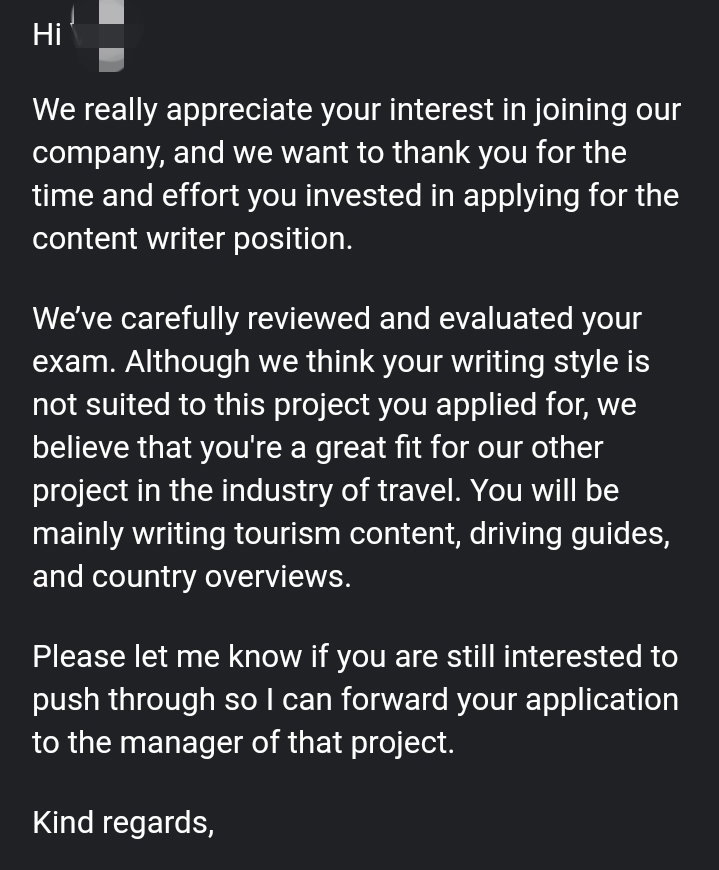The image size is (719, 870).
Task: Click the greeting word "Hi"
Action: [x=47, y=34]
